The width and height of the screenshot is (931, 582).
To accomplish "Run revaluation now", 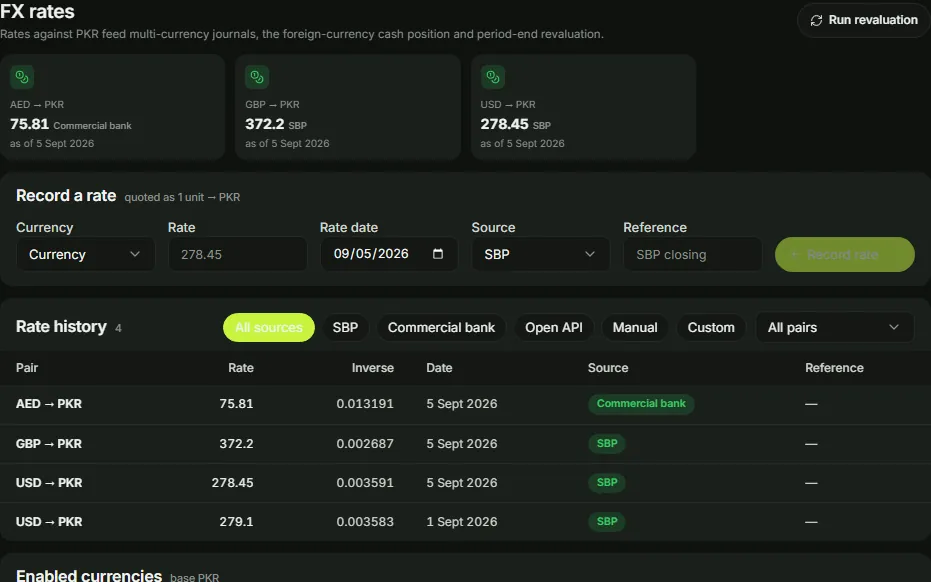I will [864, 20].
